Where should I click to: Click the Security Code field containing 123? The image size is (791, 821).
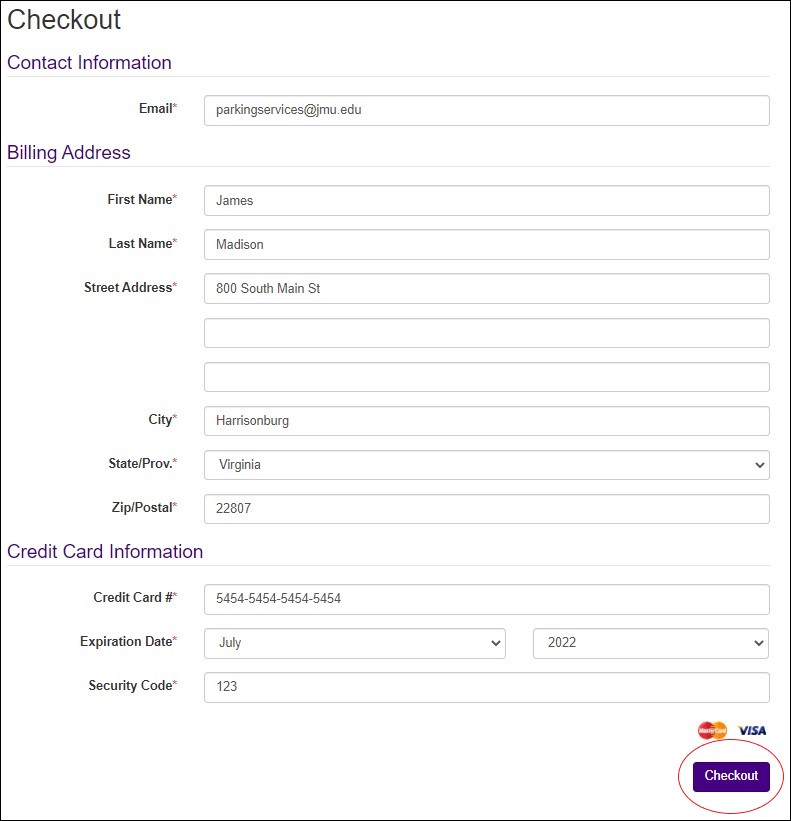point(486,687)
